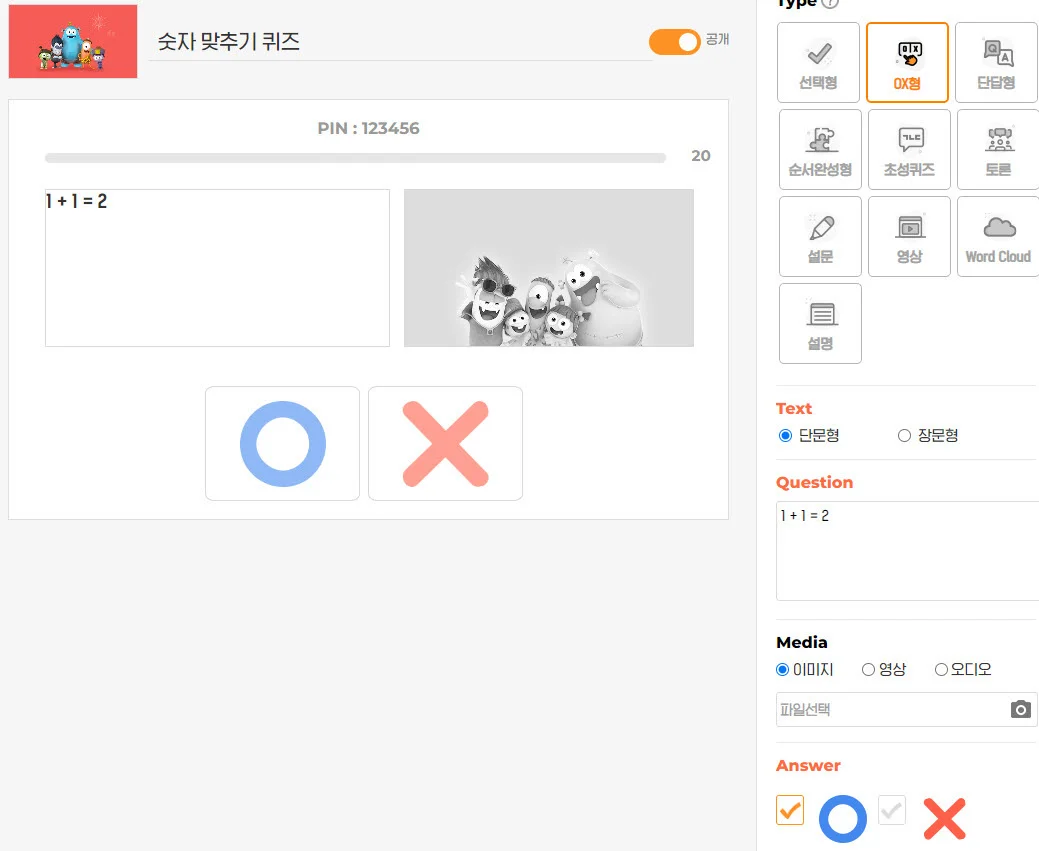Image resolution: width=1039 pixels, height=851 pixels.
Task: Select the 선택형 question type
Action: 818,62
